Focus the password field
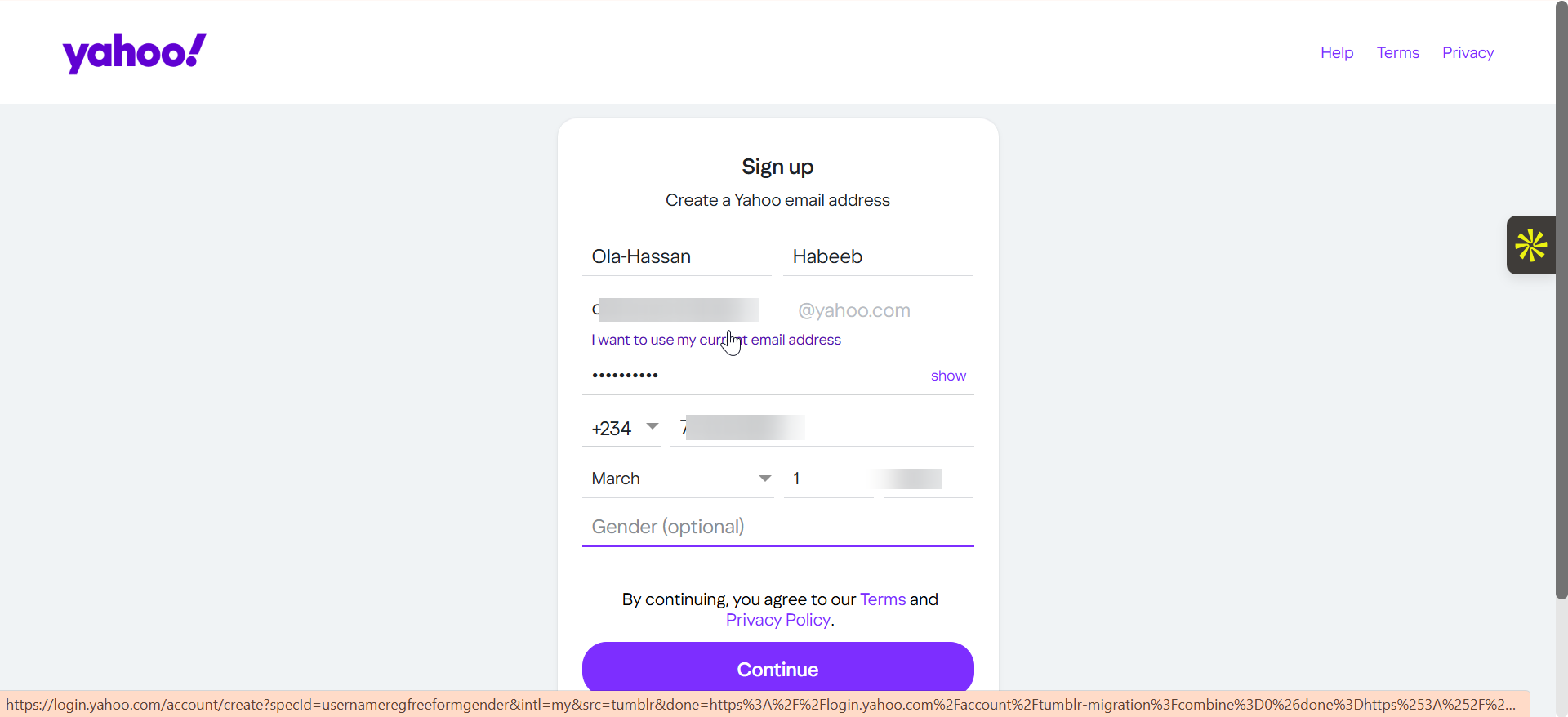The image size is (1568, 717). pyautogui.click(x=751, y=376)
